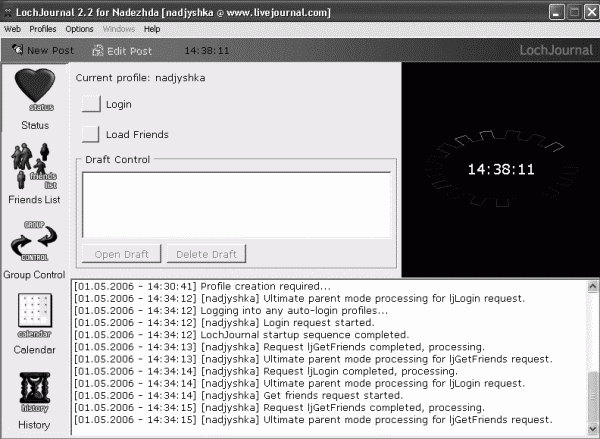Toggle the Load Friends checkbox

(x=91, y=134)
